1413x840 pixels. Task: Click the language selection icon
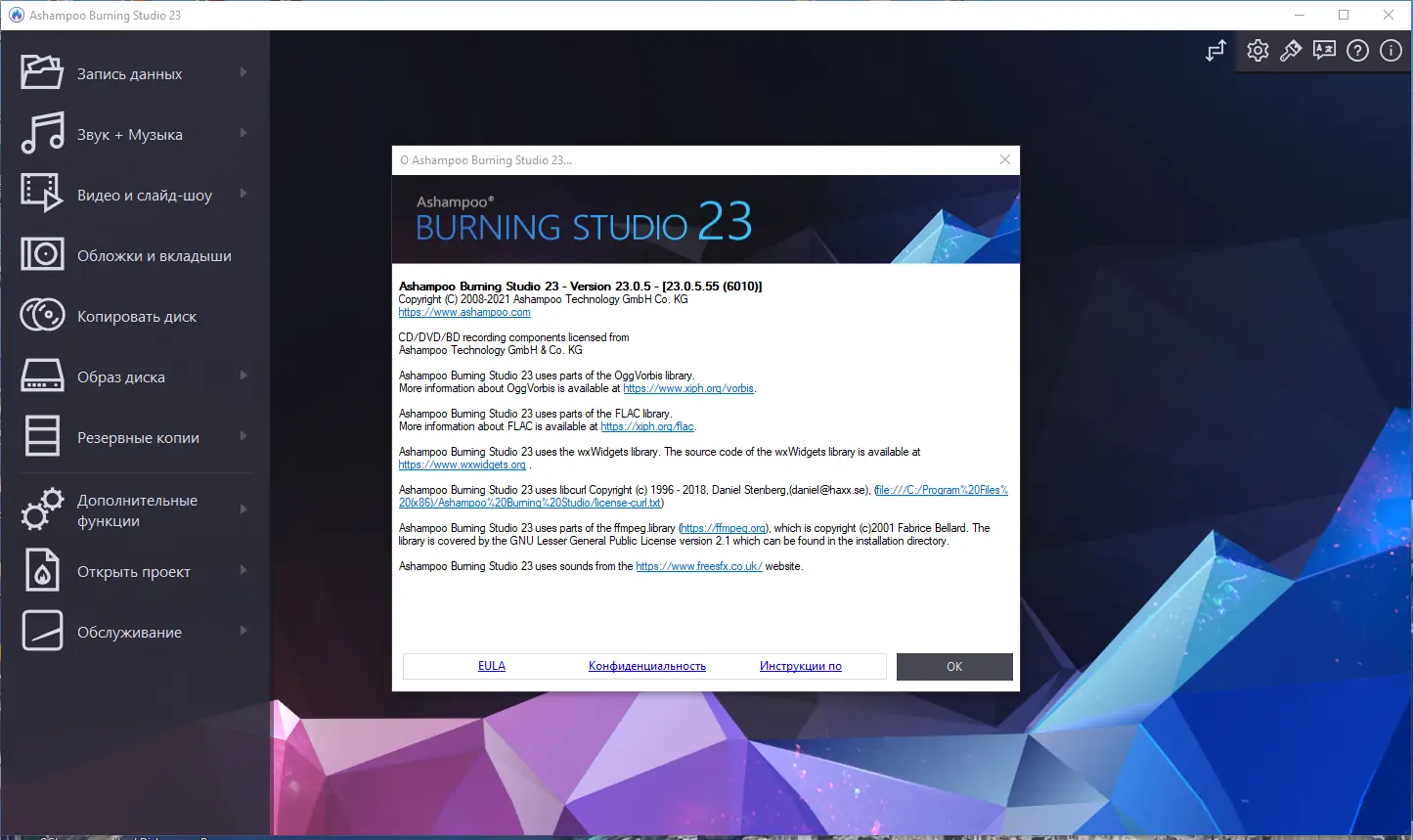(x=1324, y=50)
